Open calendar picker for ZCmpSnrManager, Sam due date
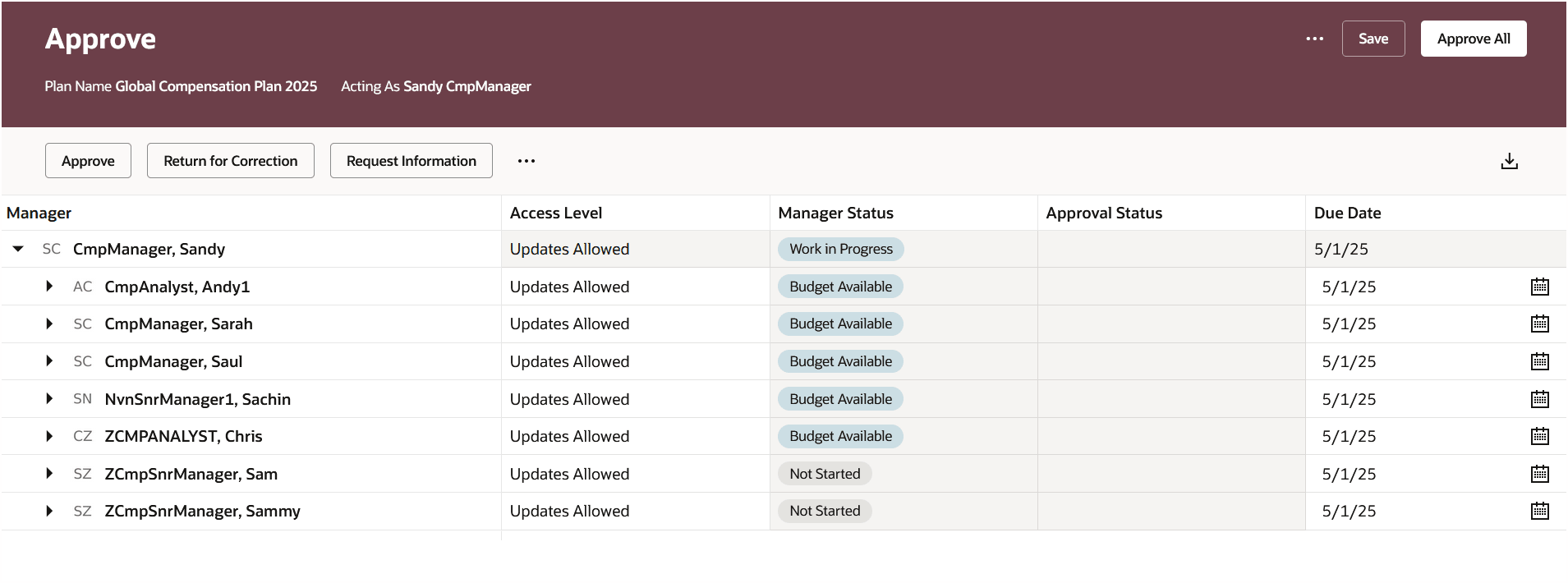 click(1539, 474)
